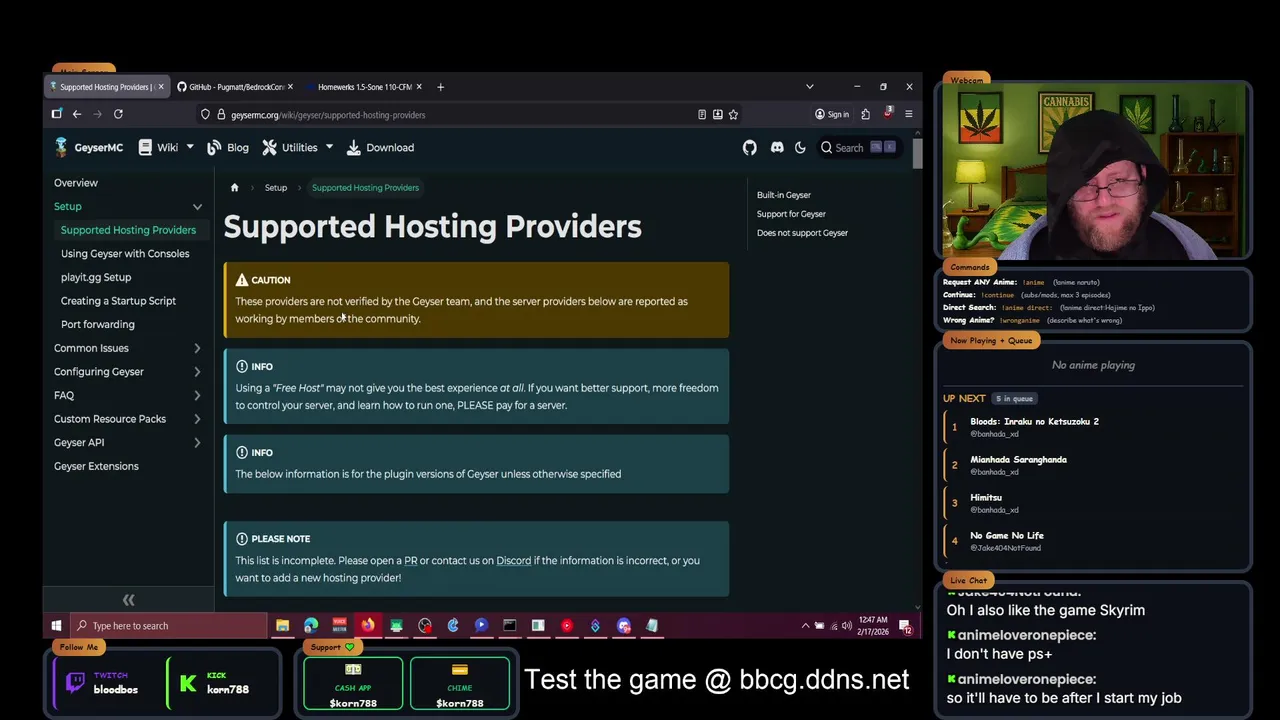Open Using Geyser with Consoles page

click(x=125, y=253)
